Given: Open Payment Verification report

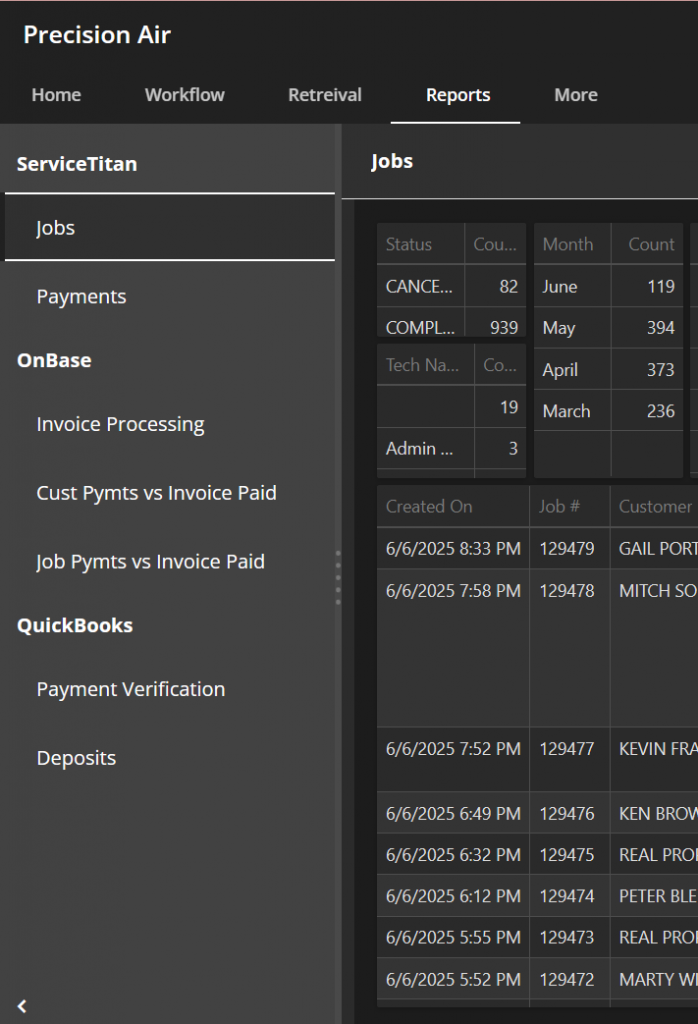Looking at the screenshot, I should coord(131,689).
